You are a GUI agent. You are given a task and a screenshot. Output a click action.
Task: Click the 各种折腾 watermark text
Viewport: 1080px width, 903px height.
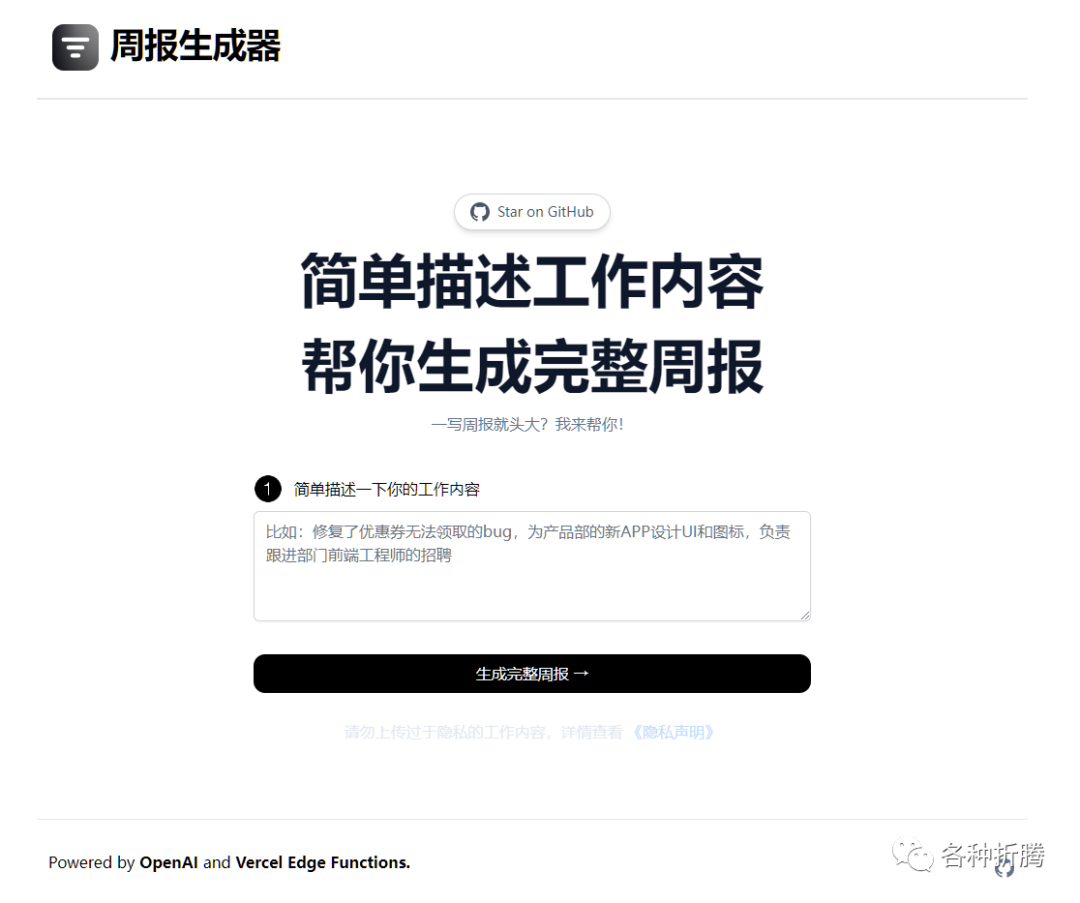[x=993, y=855]
